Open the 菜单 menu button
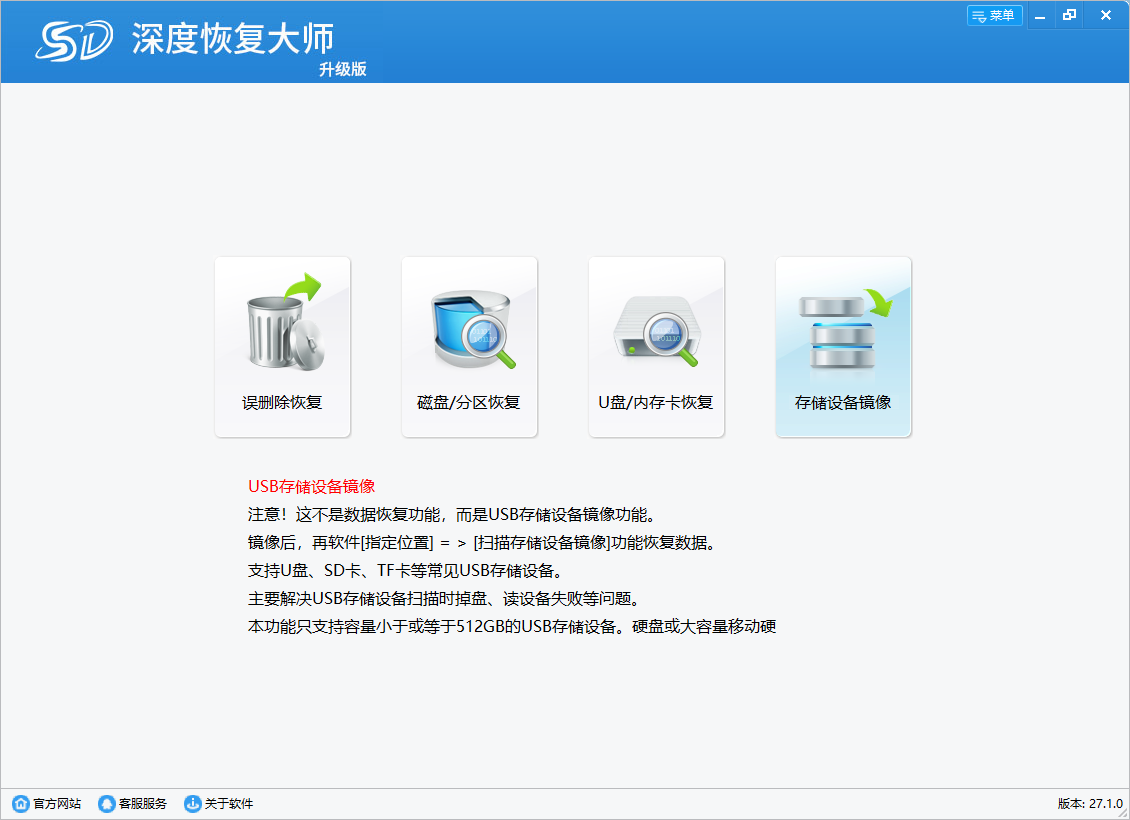Screen dimensions: 1130x820 [x=994, y=16]
